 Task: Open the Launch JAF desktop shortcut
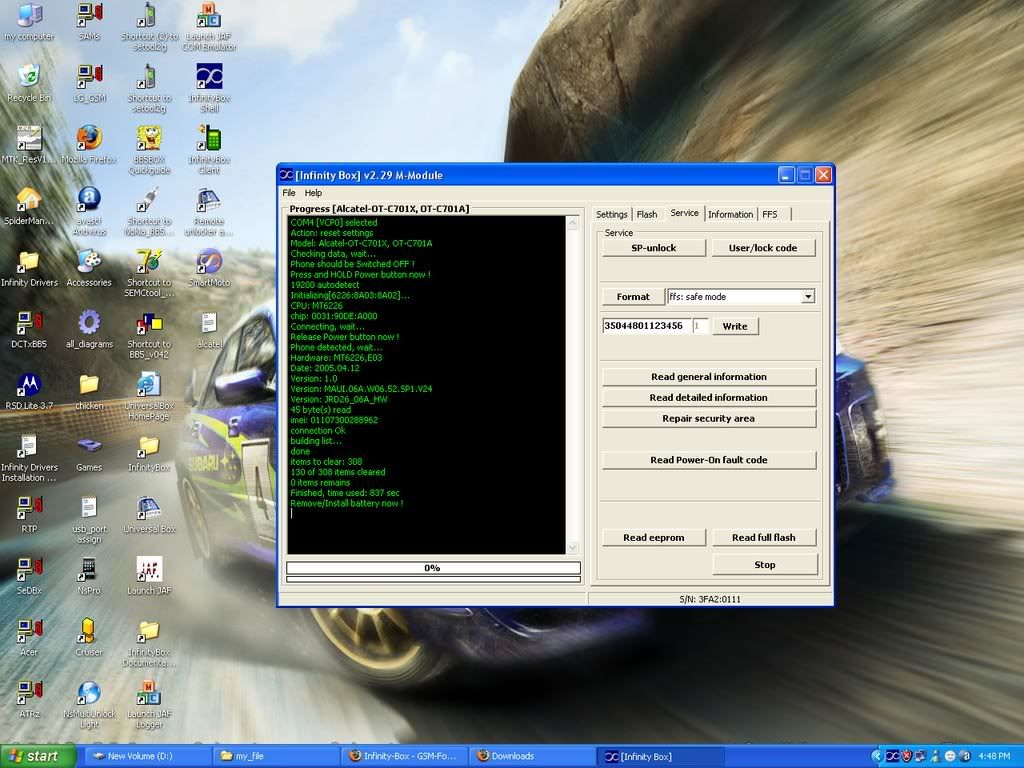coord(149,570)
